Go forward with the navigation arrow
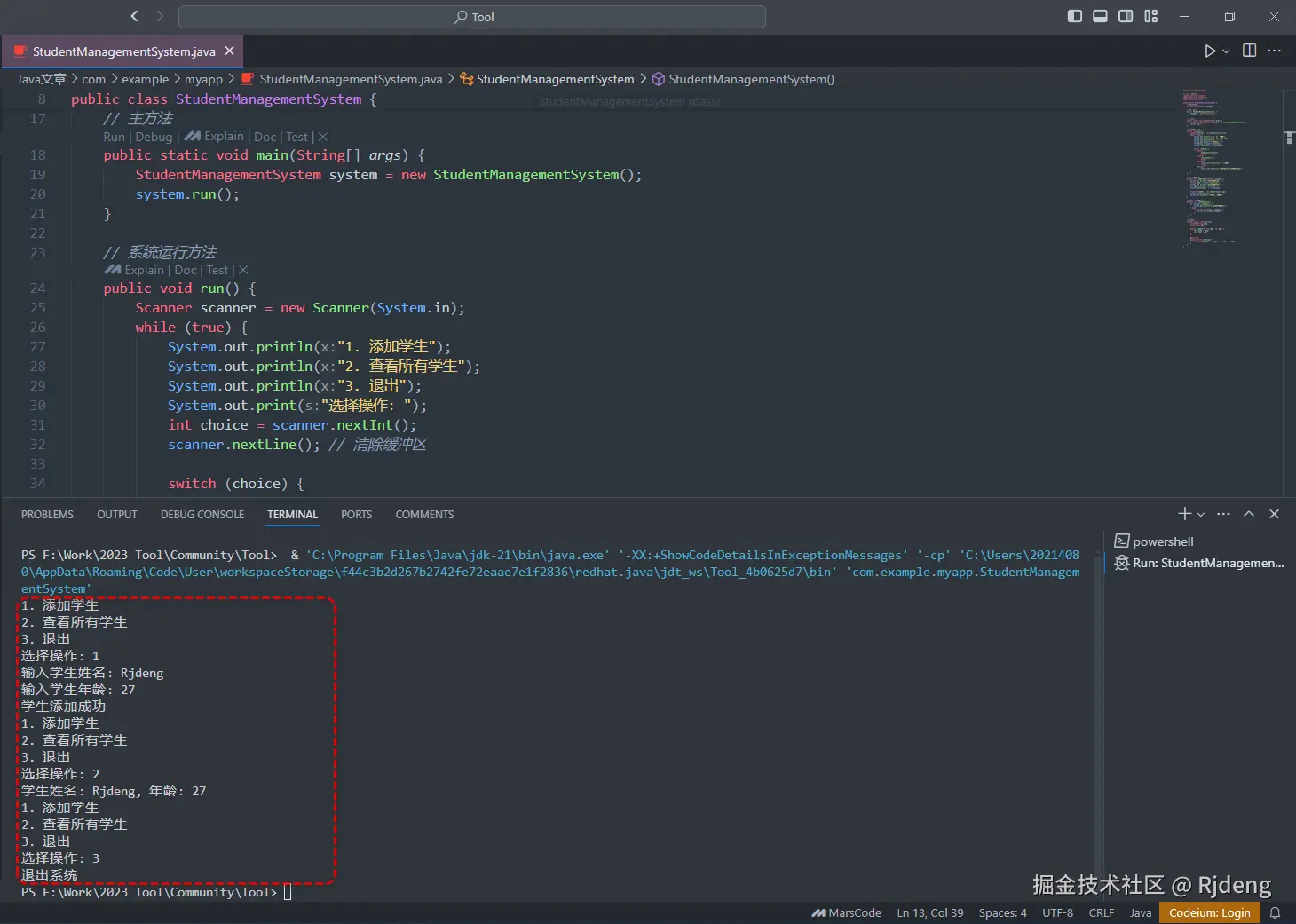This screenshot has width=1296, height=924. coord(160,16)
